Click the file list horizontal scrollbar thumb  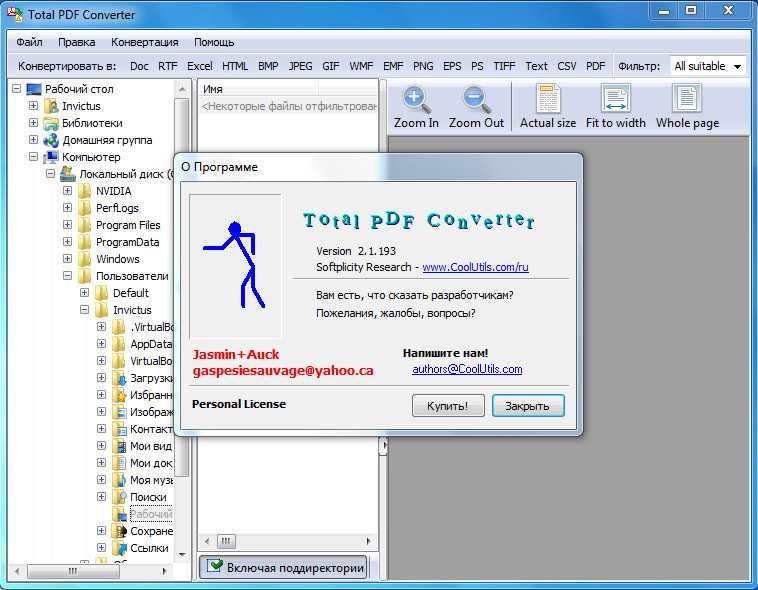(x=226, y=541)
